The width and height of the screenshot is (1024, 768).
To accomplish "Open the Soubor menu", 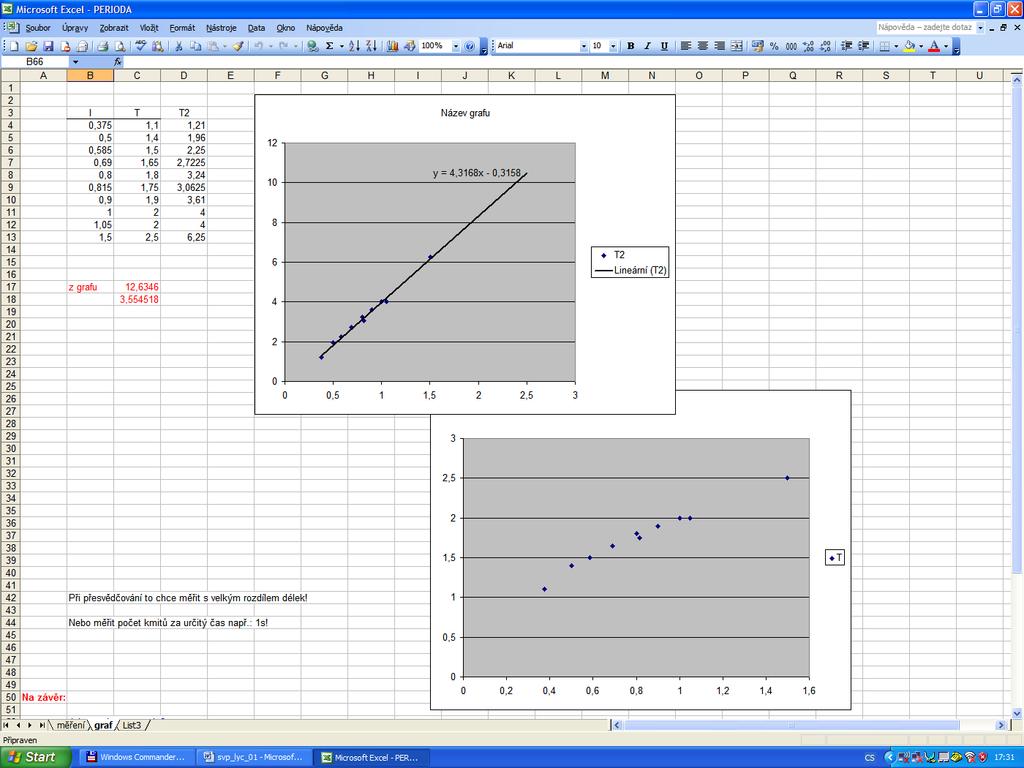I will [x=38, y=27].
